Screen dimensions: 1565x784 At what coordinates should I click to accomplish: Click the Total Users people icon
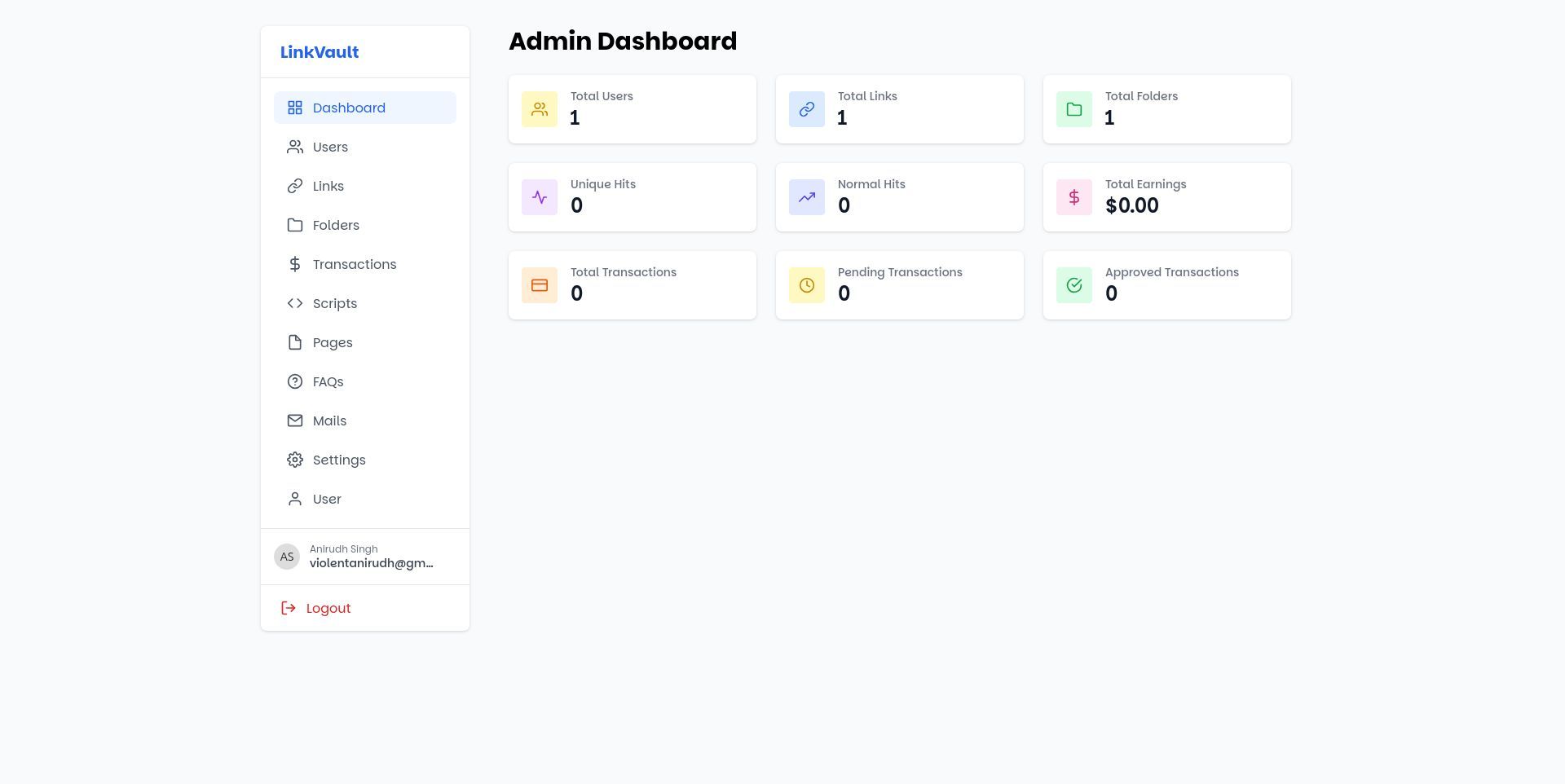click(x=540, y=109)
